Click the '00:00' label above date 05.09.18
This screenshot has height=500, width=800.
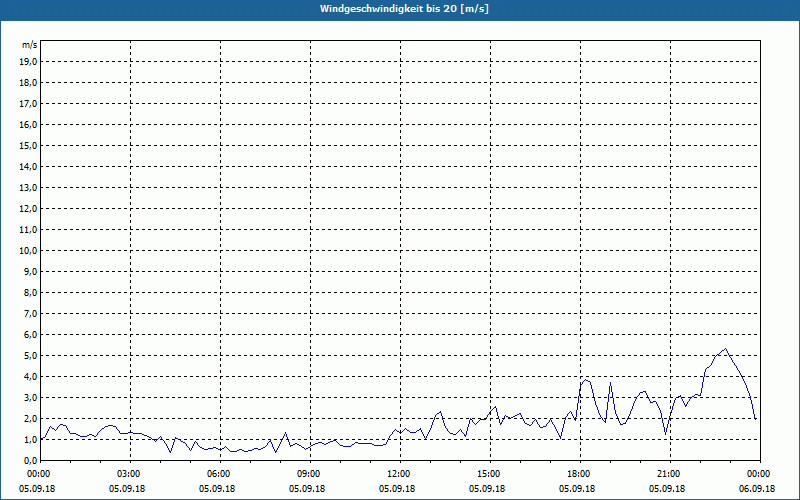click(x=37, y=474)
